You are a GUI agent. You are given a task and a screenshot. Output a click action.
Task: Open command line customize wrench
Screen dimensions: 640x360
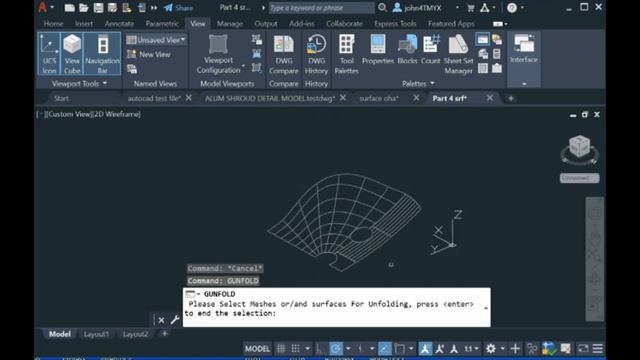(175, 320)
